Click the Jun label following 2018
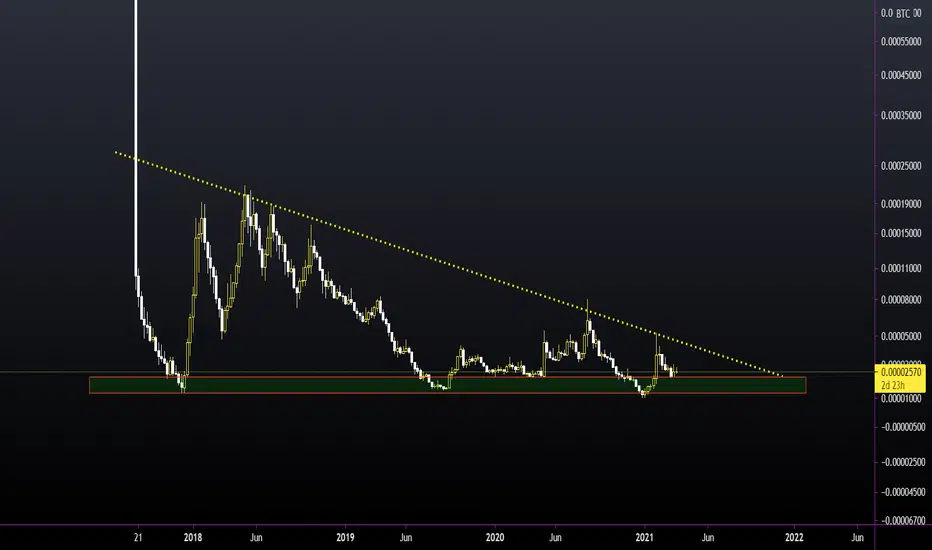Viewport: 932px width, 550px height. [x=256, y=538]
